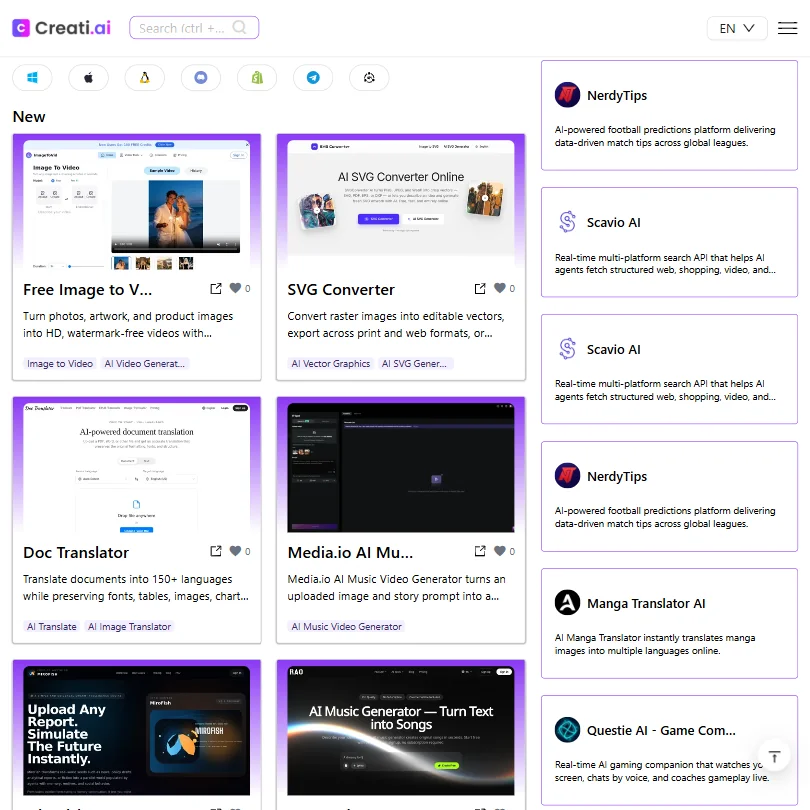Click the lower NerdyTips logo icon
Screen dimensions: 810x810
pyautogui.click(x=567, y=476)
